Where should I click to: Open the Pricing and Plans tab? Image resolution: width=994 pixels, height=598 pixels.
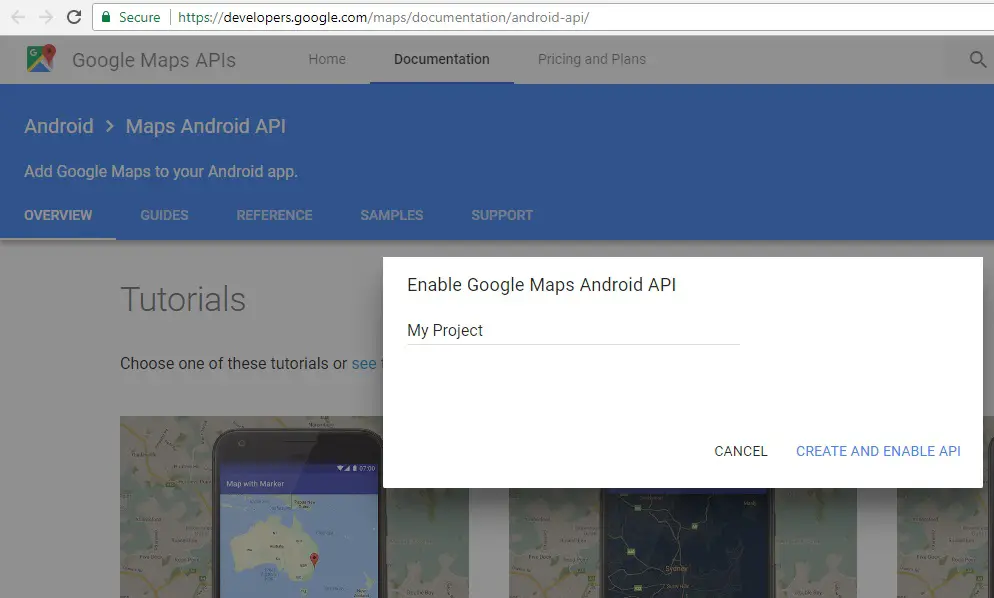coord(591,59)
